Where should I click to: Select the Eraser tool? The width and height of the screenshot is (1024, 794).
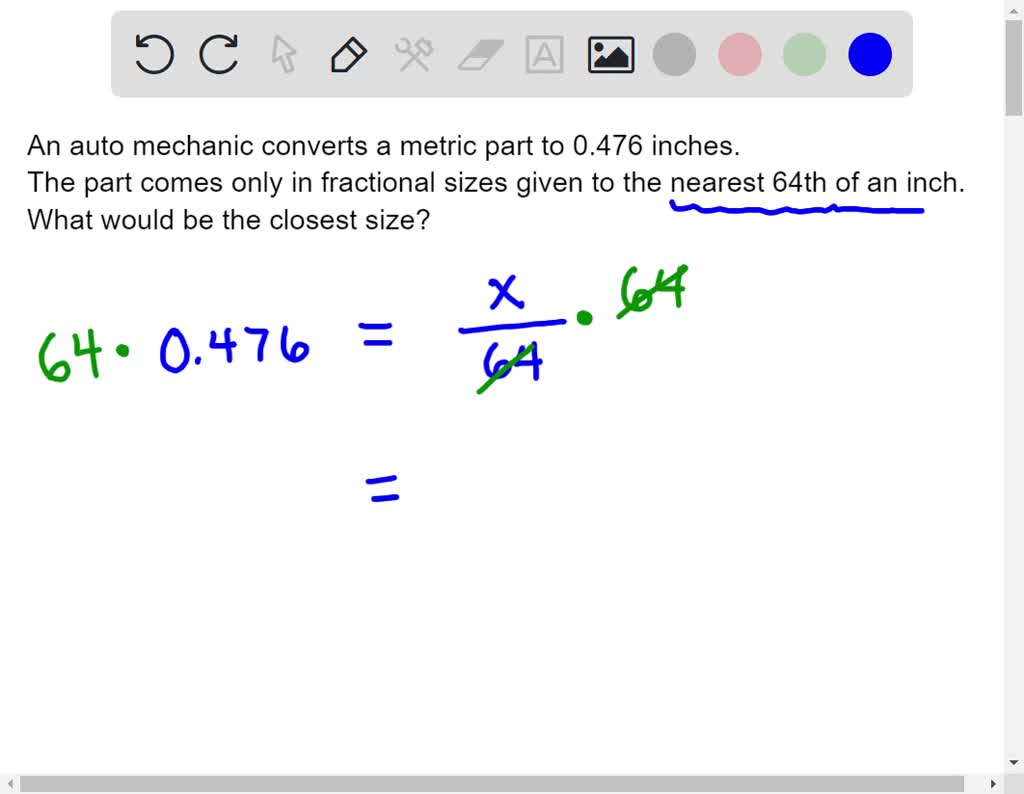[479, 55]
